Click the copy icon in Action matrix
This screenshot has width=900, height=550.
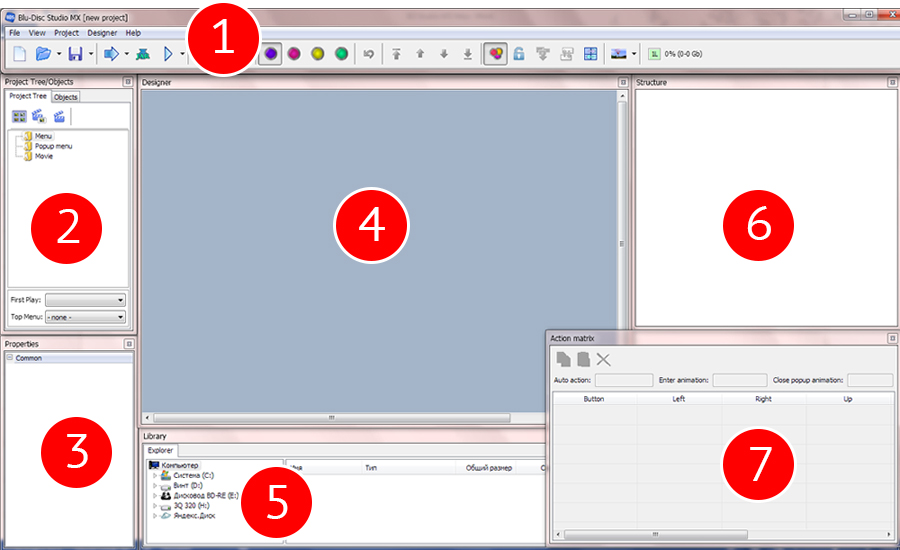click(564, 359)
